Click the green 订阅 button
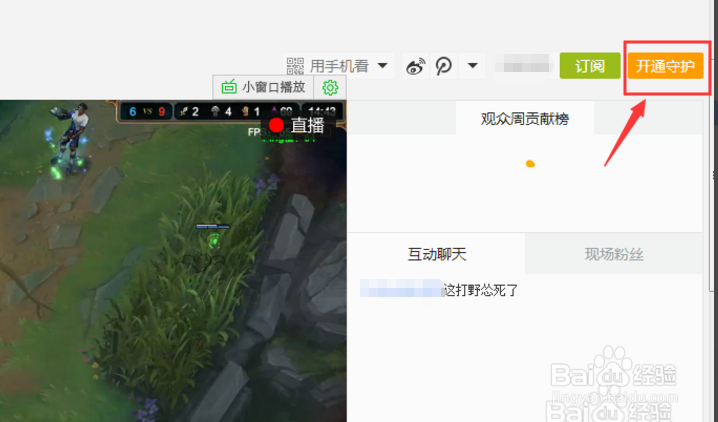This screenshot has height=422, width=718. coord(590,66)
